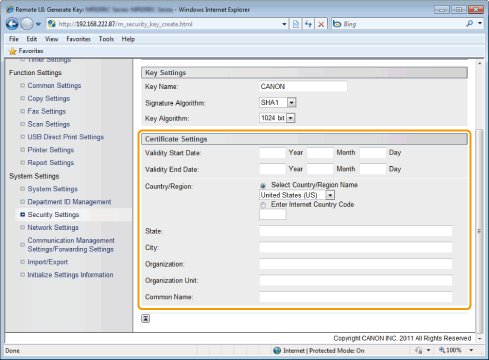Open Import/Export link
The image size is (489, 360).
pos(48,262)
